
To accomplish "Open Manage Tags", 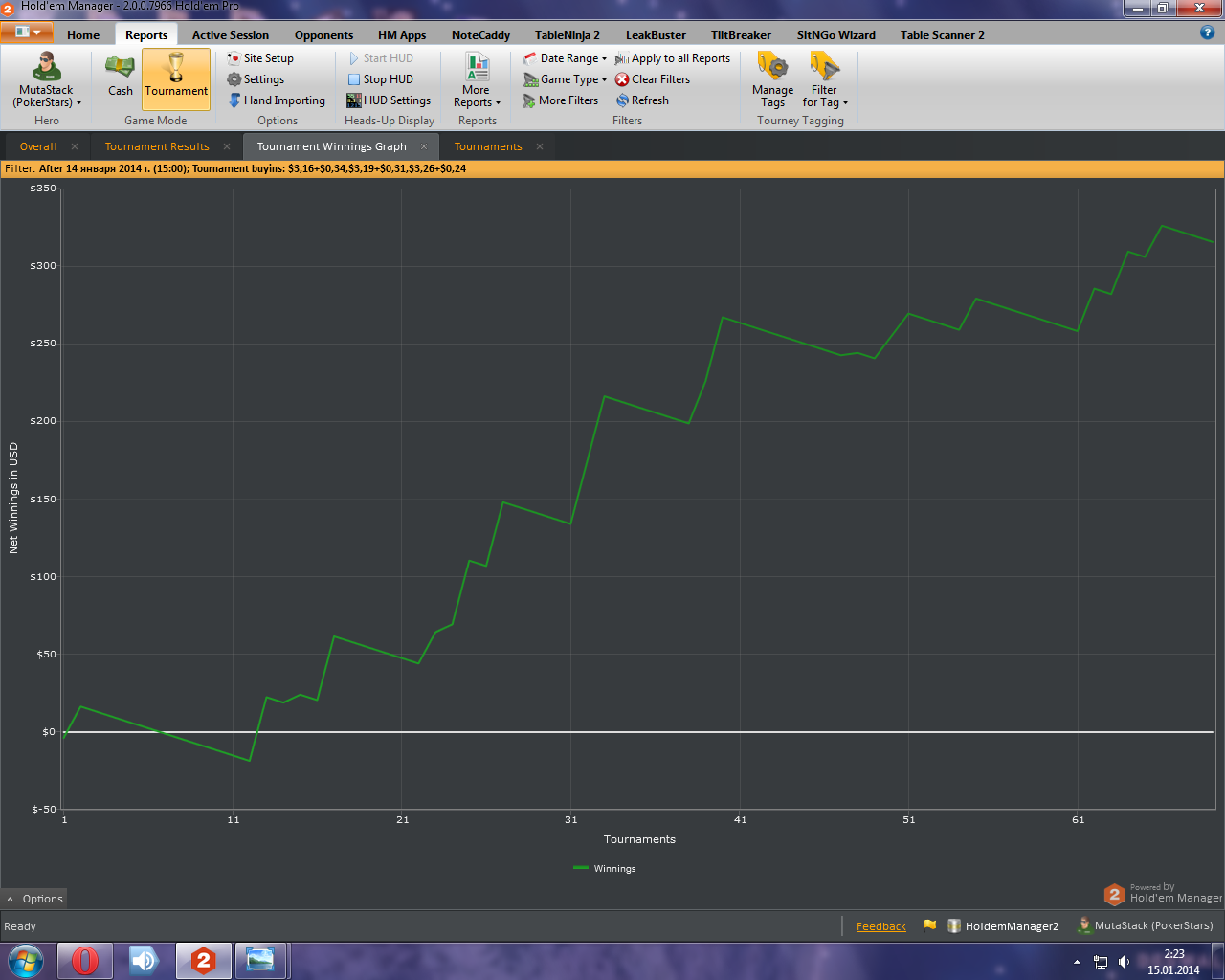I will (772, 80).
